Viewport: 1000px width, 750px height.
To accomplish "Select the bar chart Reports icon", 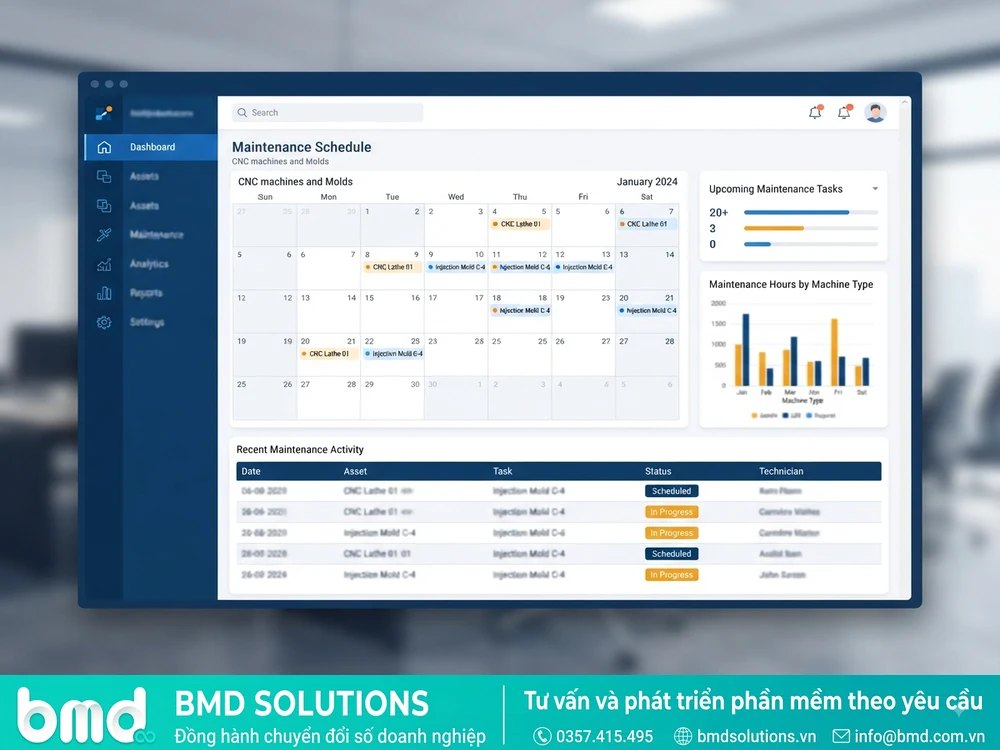I will 104,293.
